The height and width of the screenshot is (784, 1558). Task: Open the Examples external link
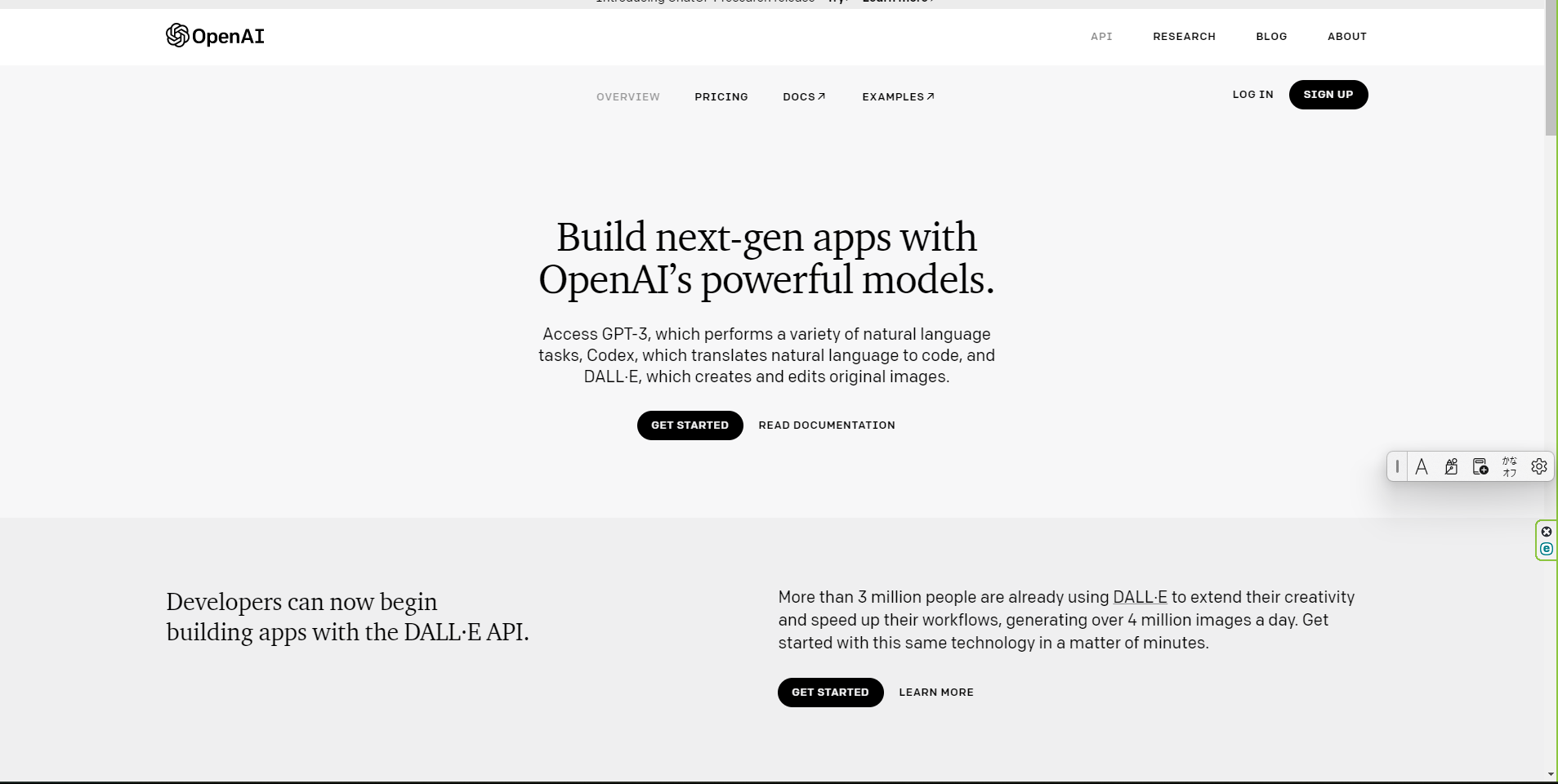point(898,97)
